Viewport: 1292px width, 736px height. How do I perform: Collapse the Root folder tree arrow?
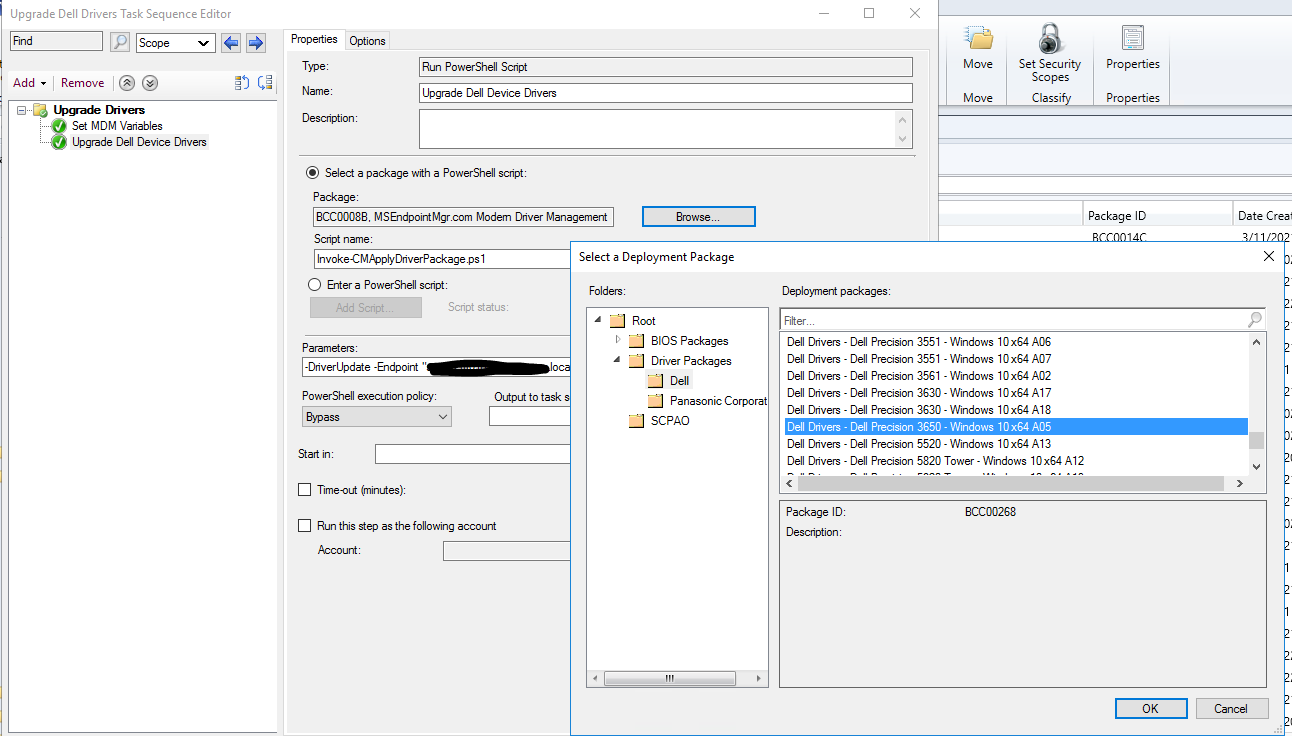click(x=598, y=321)
